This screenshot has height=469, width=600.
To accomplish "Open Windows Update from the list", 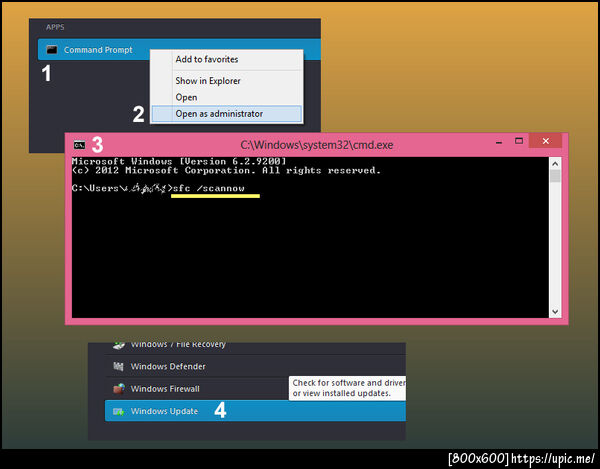I will pos(255,411).
